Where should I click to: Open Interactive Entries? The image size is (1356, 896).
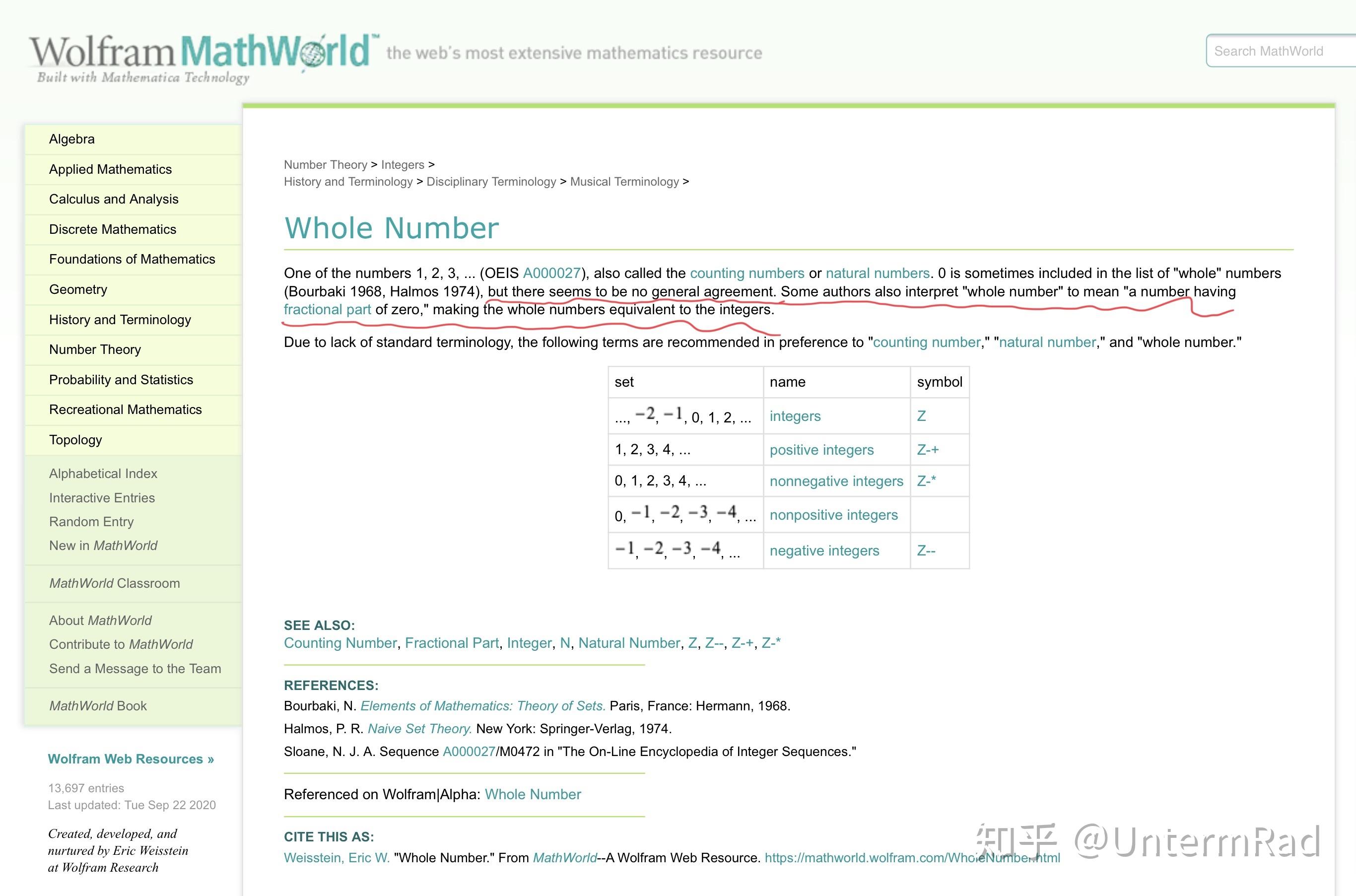[102, 498]
